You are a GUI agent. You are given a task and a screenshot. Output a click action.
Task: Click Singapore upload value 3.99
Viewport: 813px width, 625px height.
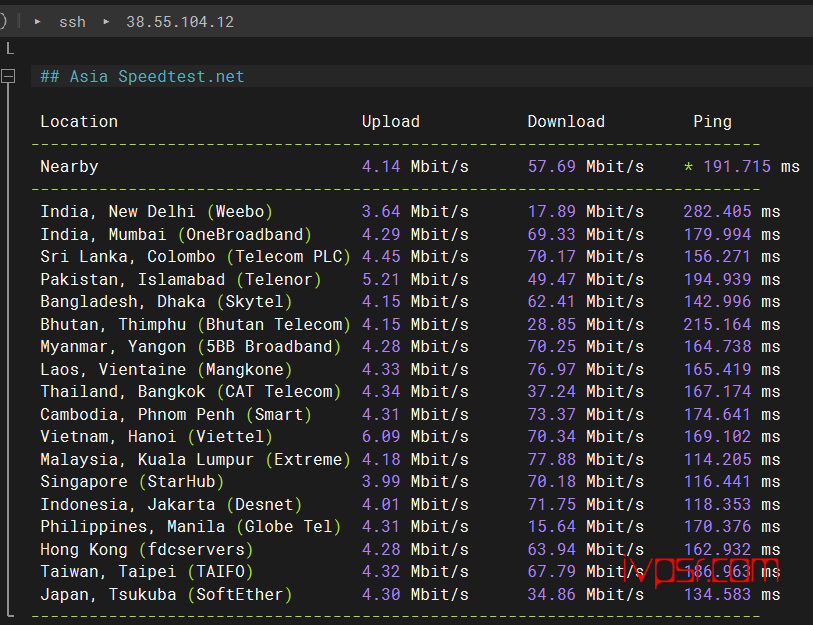click(381, 482)
